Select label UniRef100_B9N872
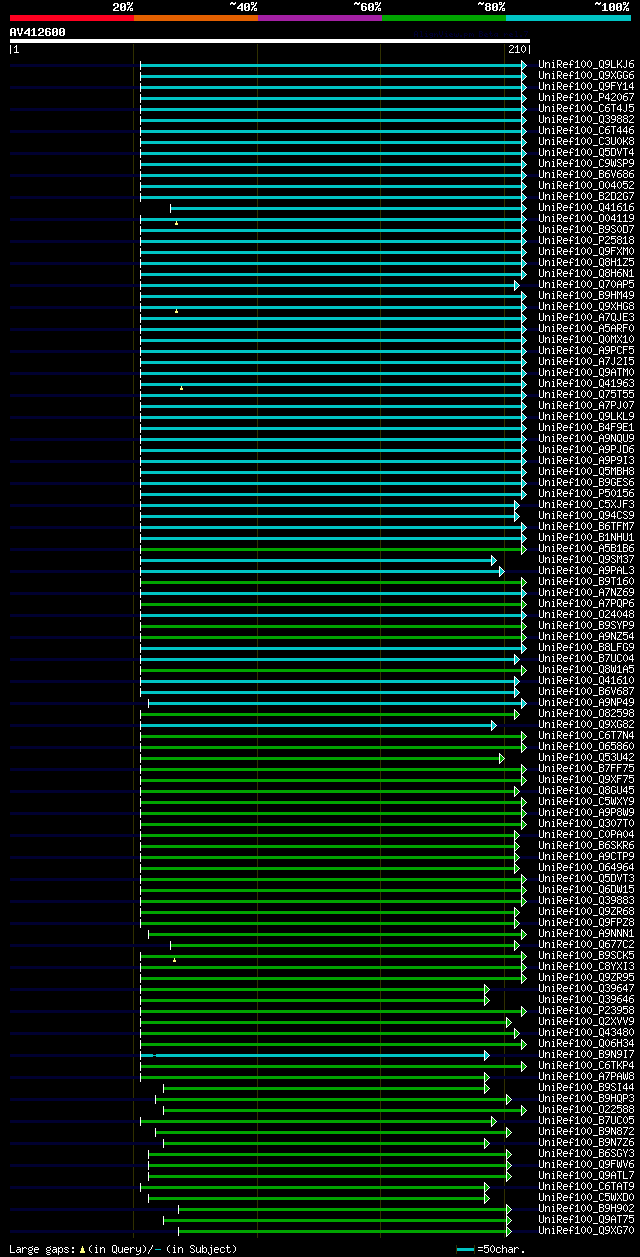The height and width of the screenshot is (1257, 640). (x=586, y=1131)
